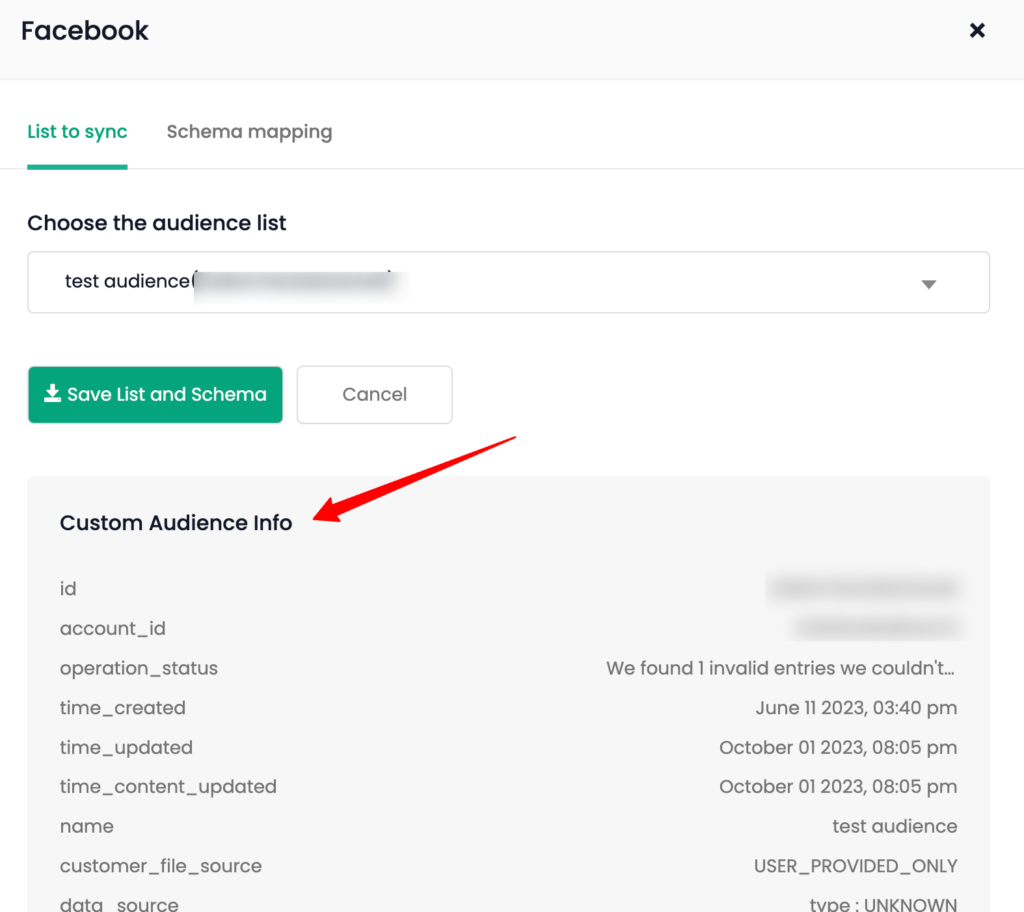Click name value 'test audience' in info
The height and width of the screenshot is (912, 1024).
895,826
